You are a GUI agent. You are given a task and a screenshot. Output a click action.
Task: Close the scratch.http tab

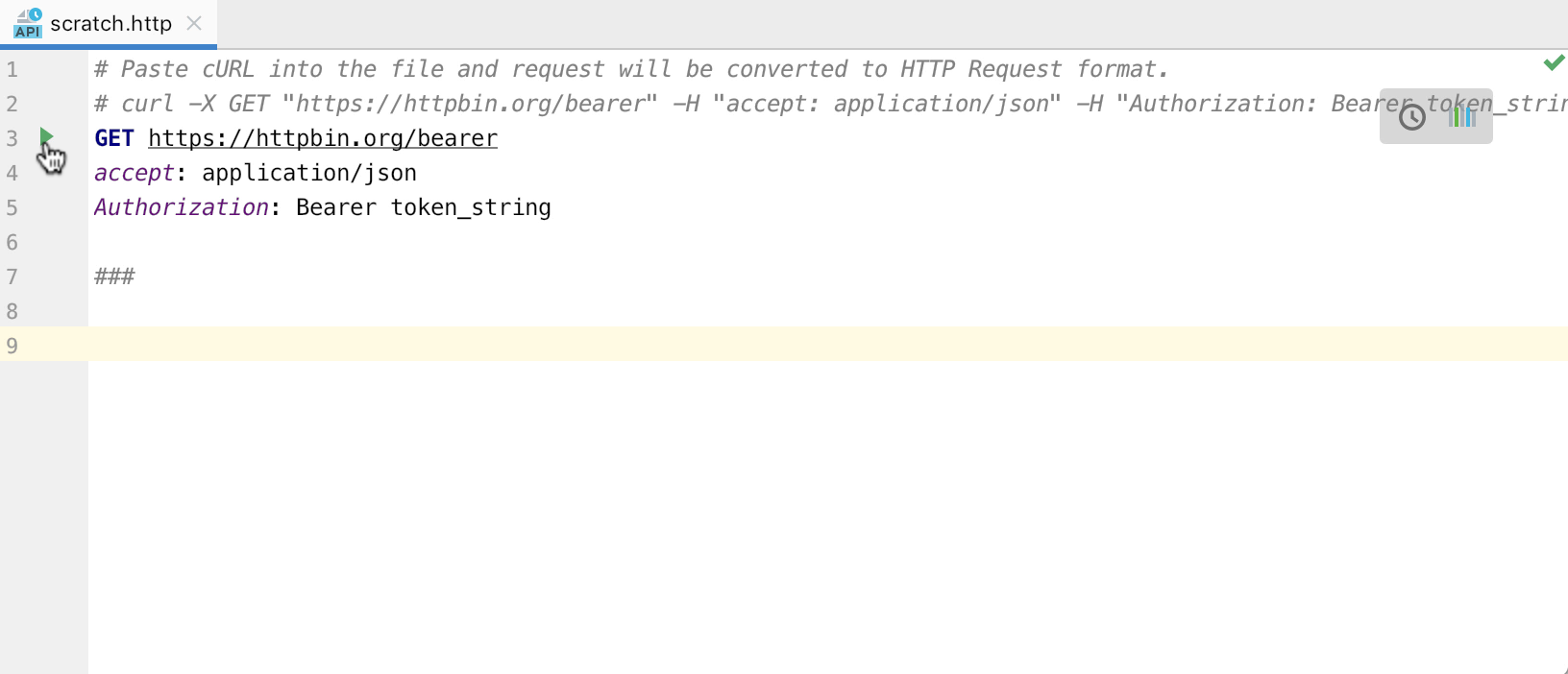coord(194,23)
